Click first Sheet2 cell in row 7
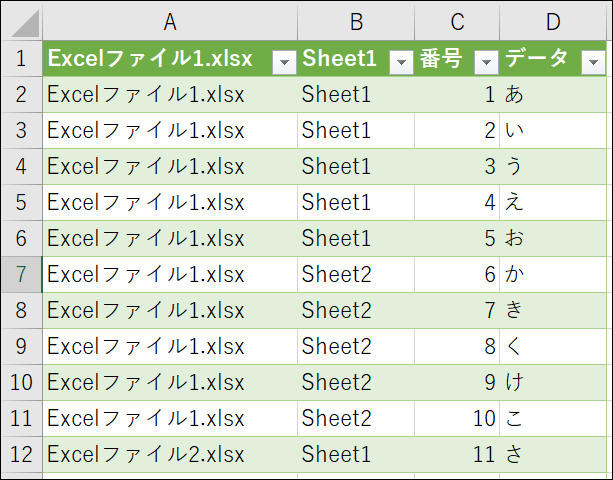This screenshot has width=613, height=480. (x=356, y=274)
